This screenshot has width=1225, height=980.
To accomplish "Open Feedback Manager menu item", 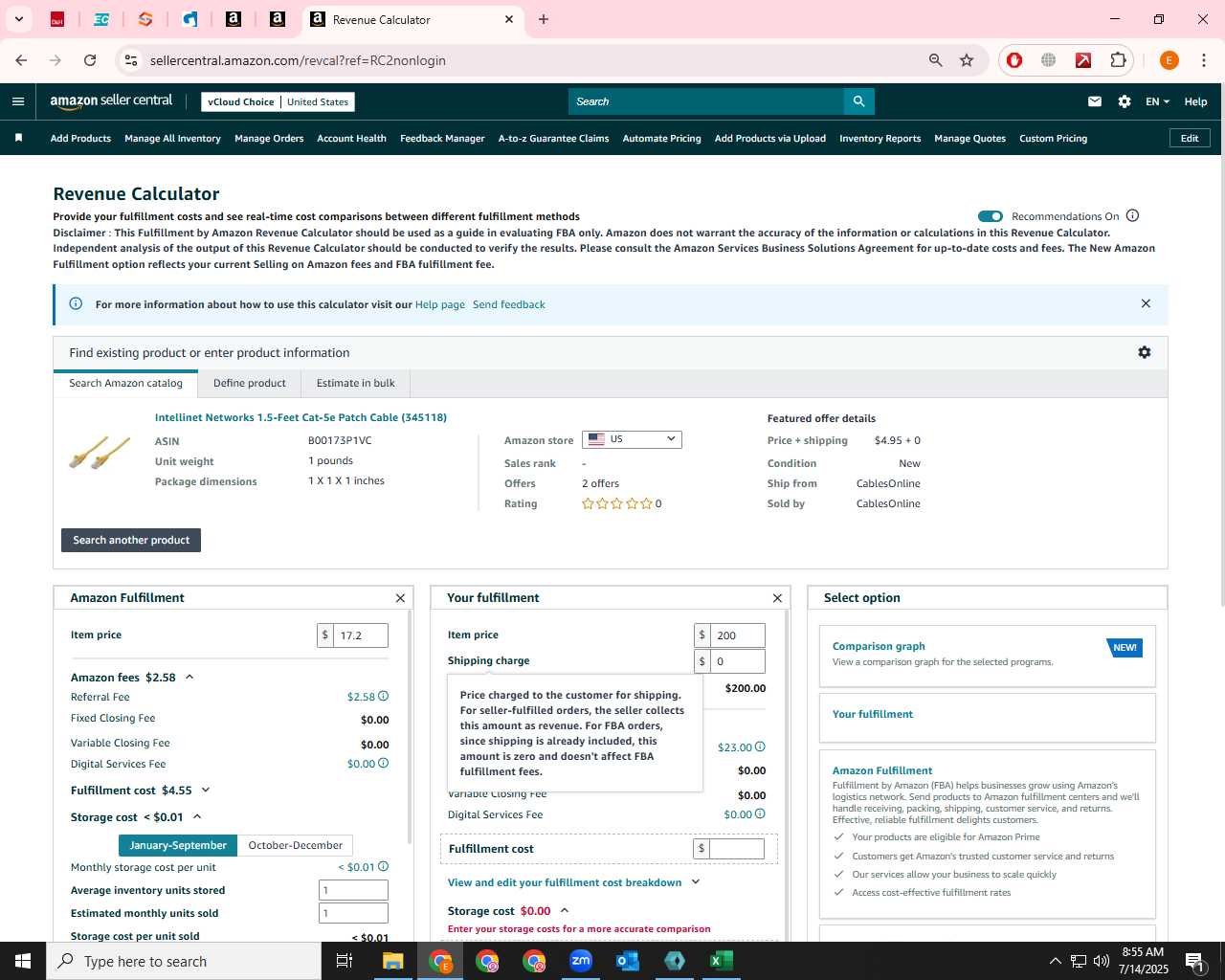I will click(x=442, y=138).
